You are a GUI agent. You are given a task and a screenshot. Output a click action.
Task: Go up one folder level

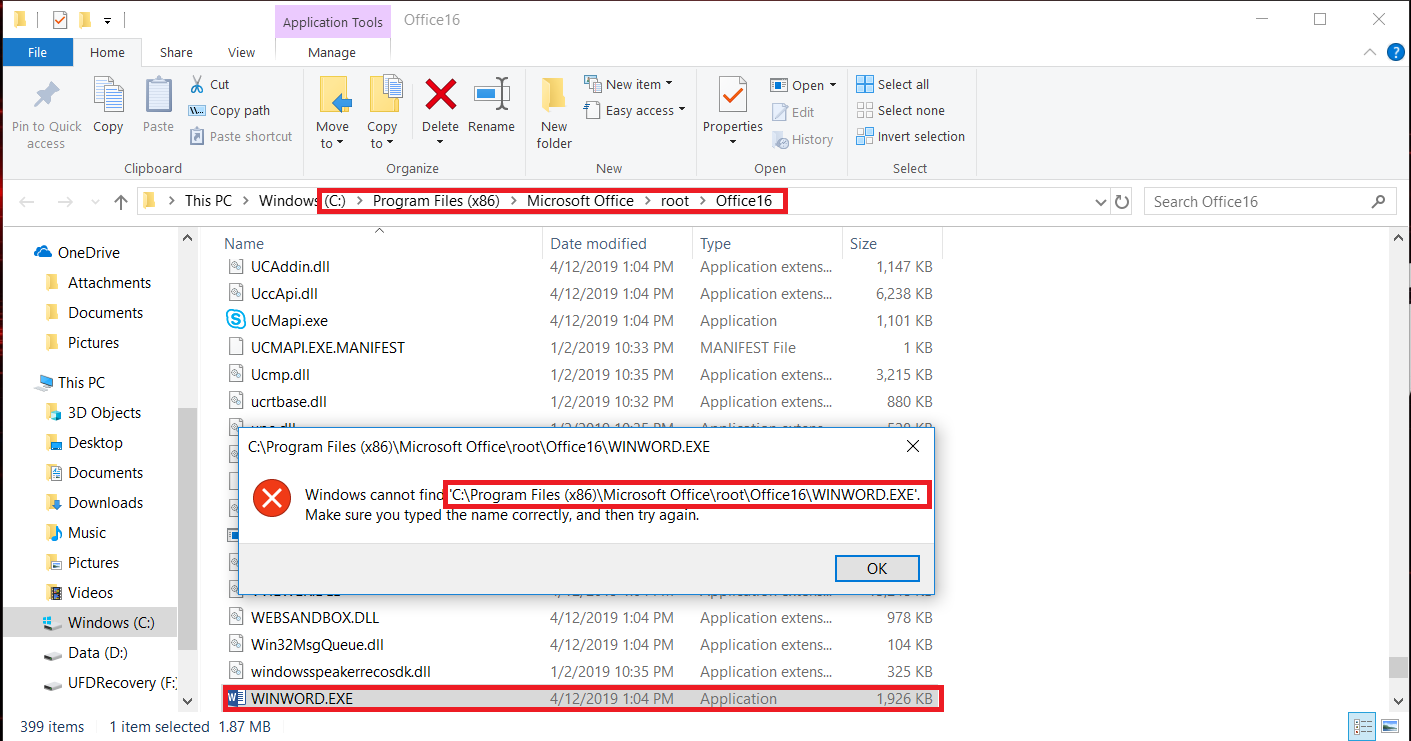[x=121, y=202]
